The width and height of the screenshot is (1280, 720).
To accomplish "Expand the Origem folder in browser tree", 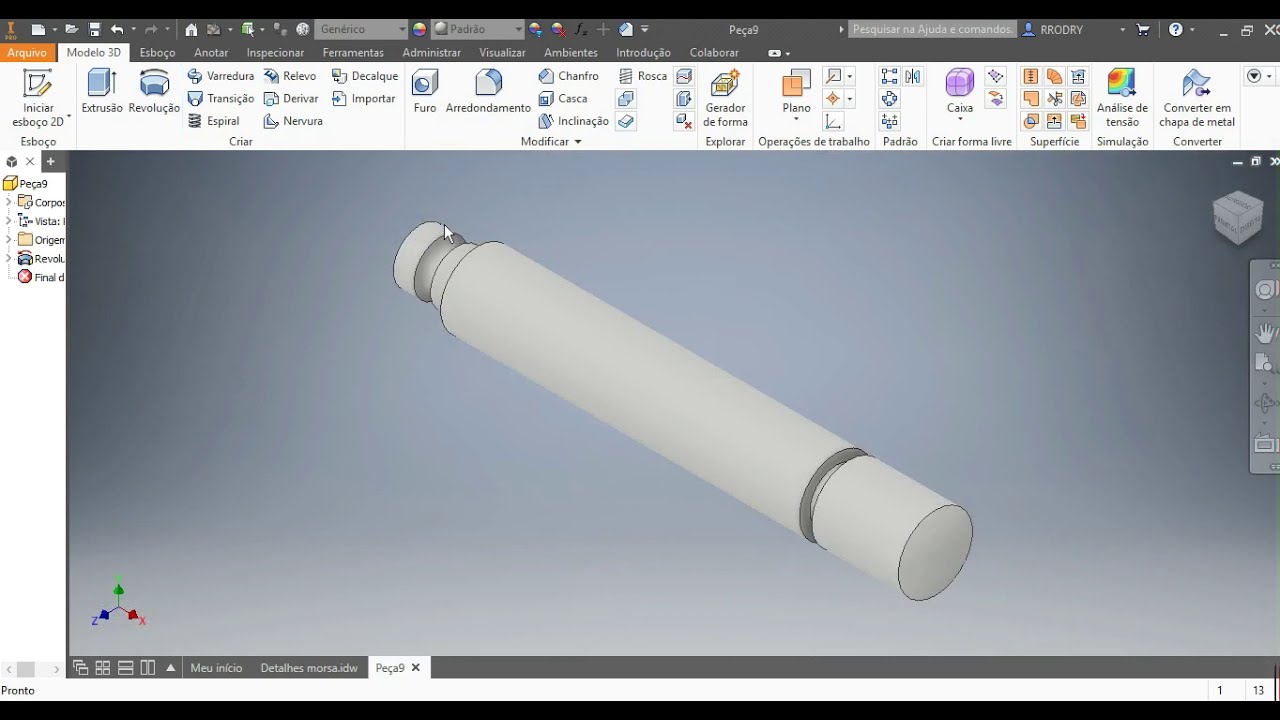I will click(x=9, y=240).
